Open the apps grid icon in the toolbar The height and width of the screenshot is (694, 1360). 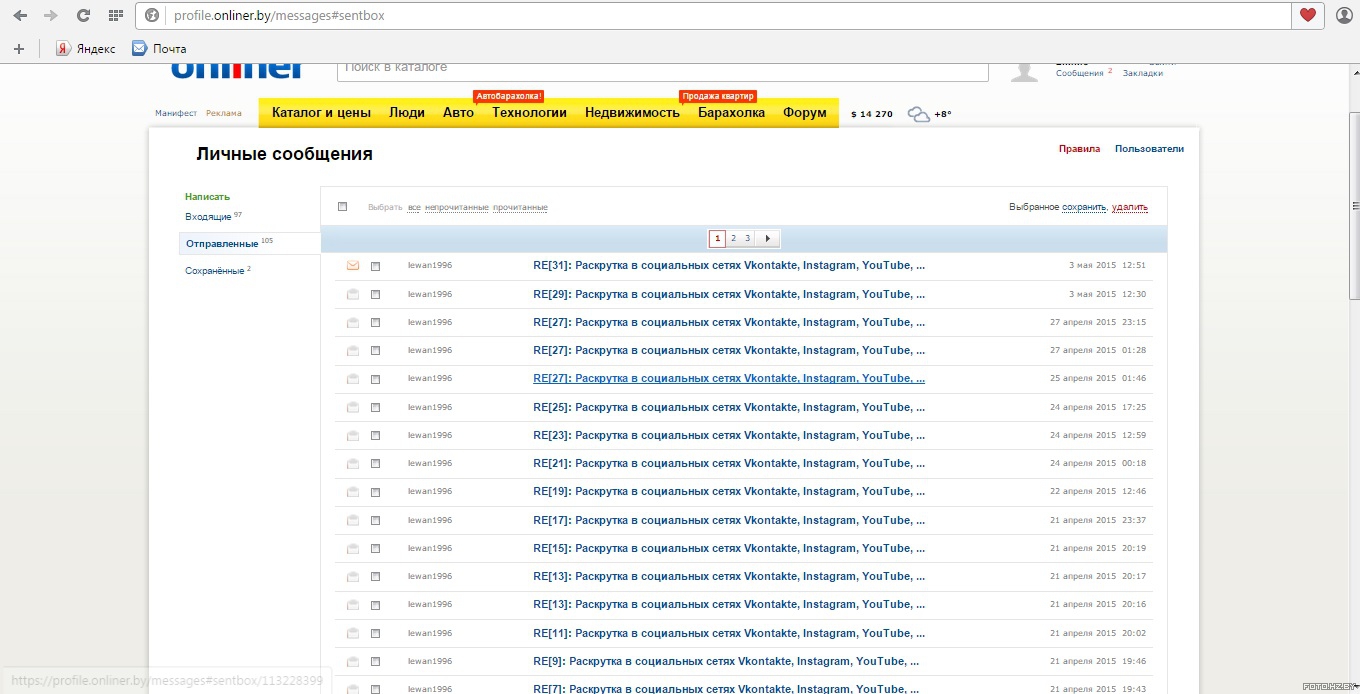(116, 16)
